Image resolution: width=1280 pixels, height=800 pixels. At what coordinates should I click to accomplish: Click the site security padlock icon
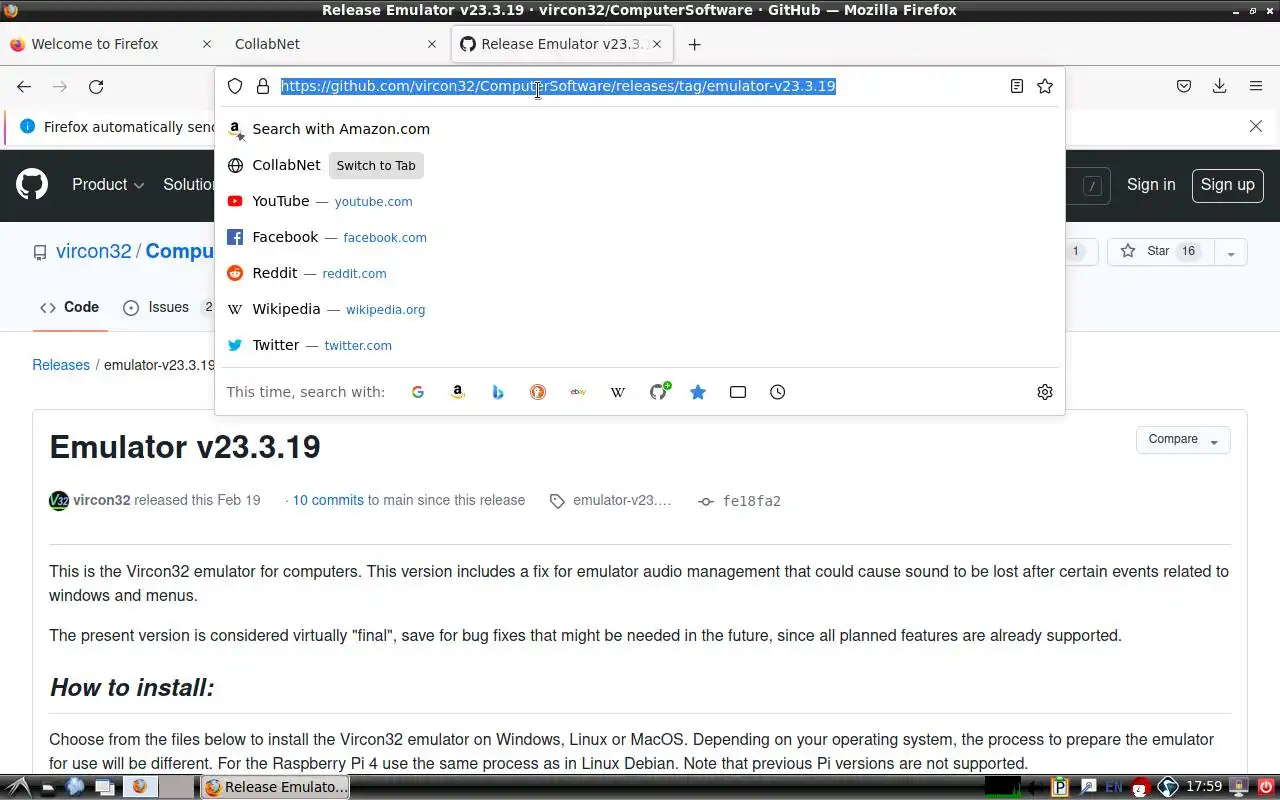pos(263,86)
